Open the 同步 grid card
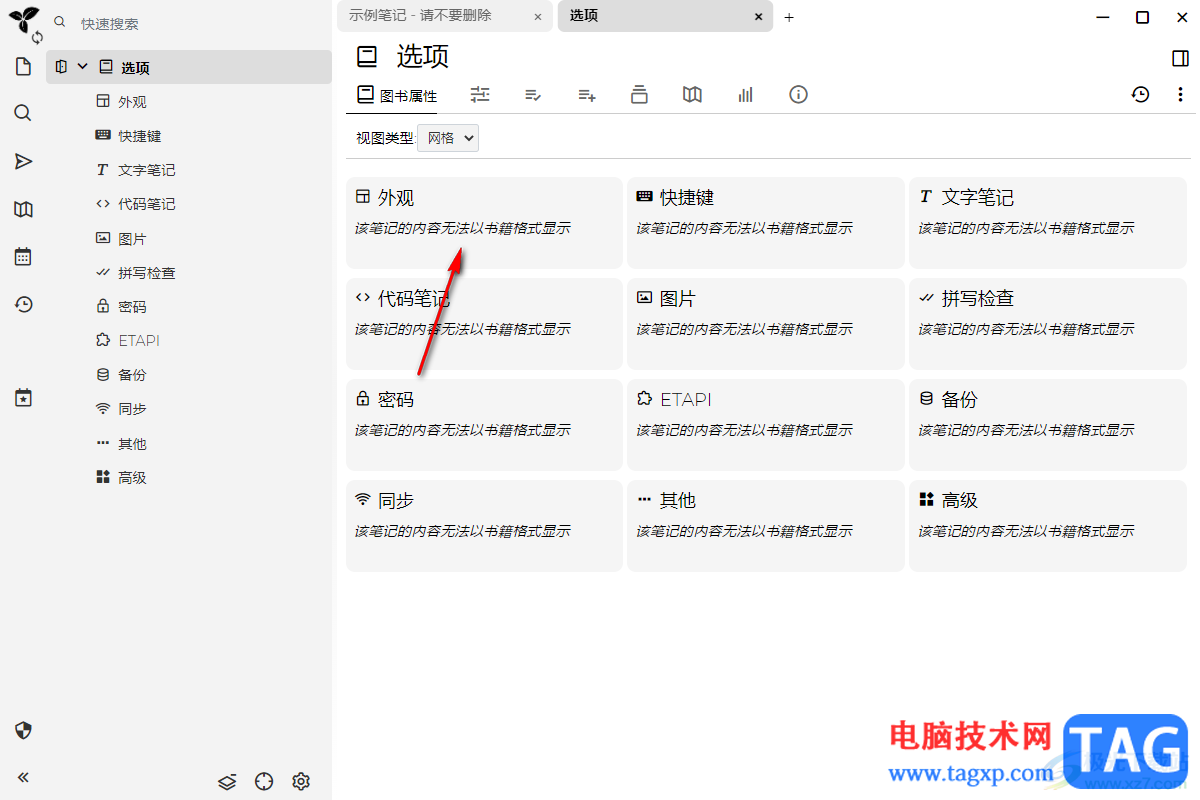Image resolution: width=1200 pixels, height=800 pixels. tap(484, 526)
